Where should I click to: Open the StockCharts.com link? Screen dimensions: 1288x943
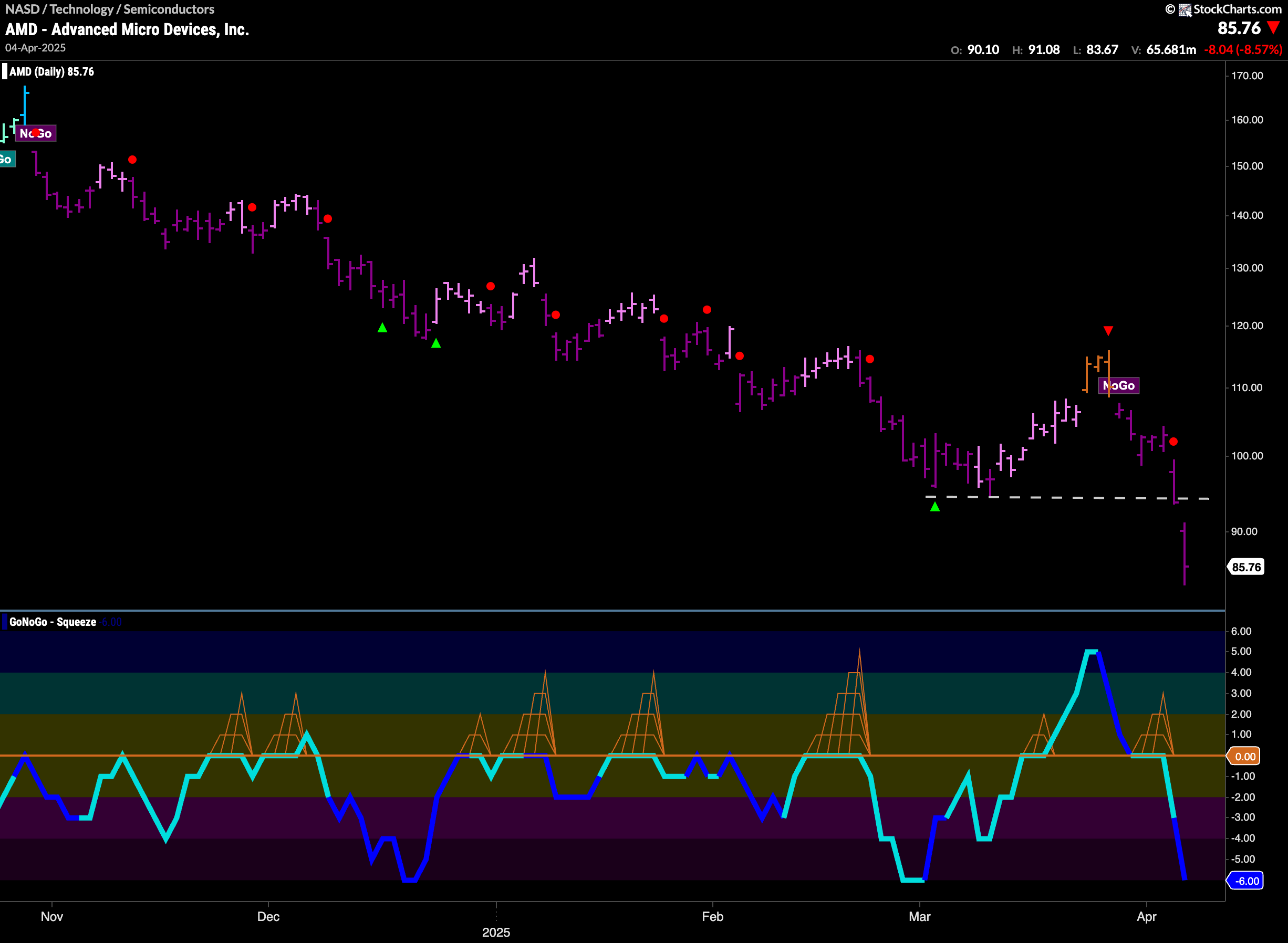click(1237, 9)
